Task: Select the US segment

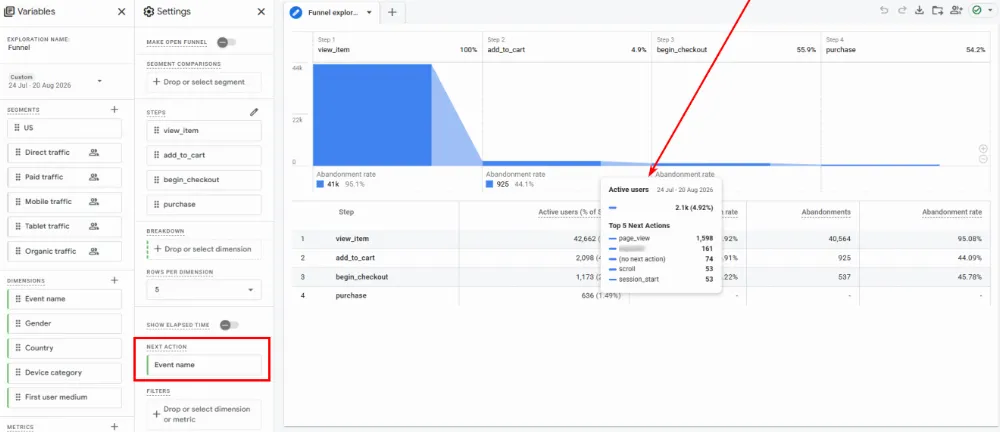Action: [64, 128]
